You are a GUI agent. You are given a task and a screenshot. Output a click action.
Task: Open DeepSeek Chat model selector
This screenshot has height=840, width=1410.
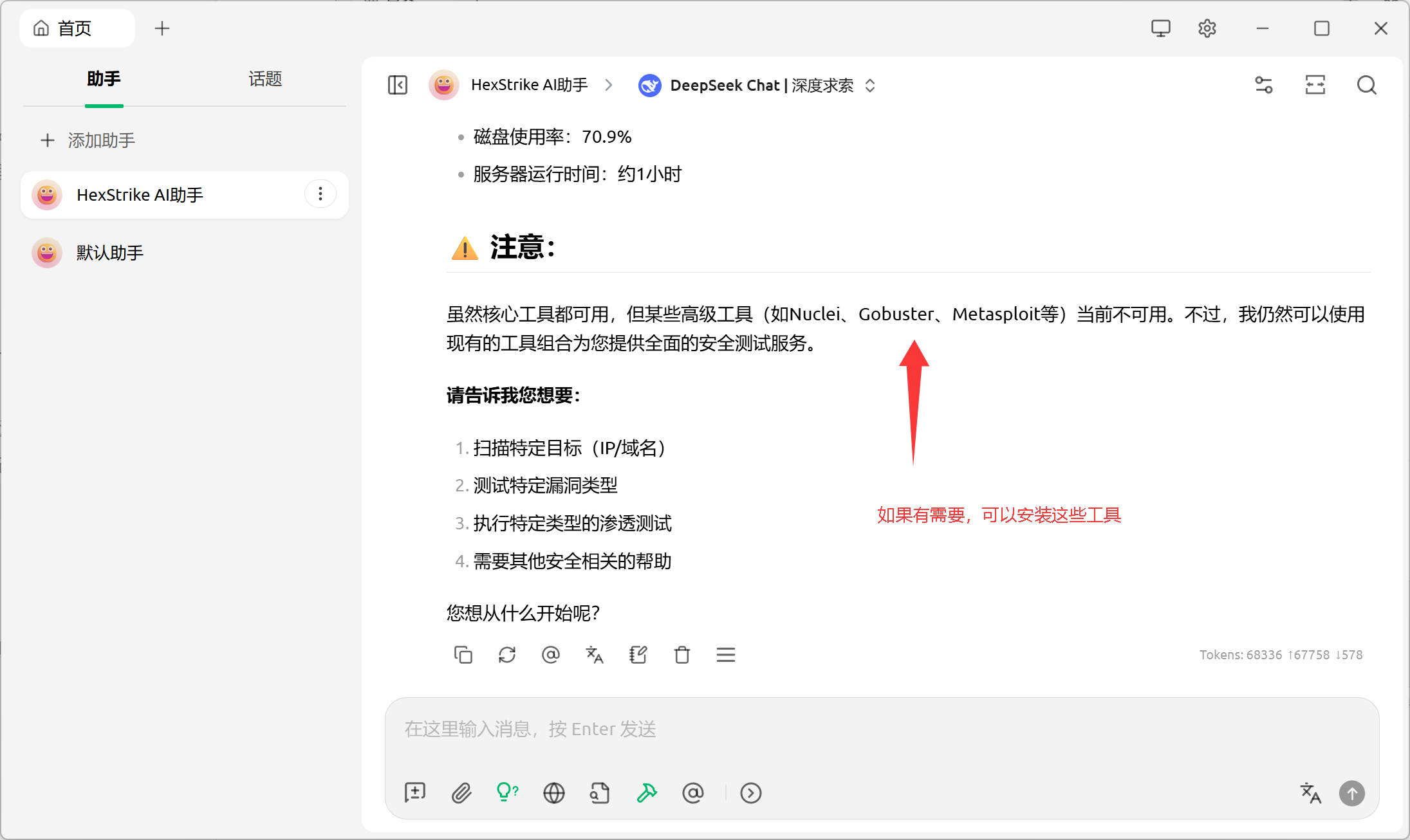pos(757,86)
